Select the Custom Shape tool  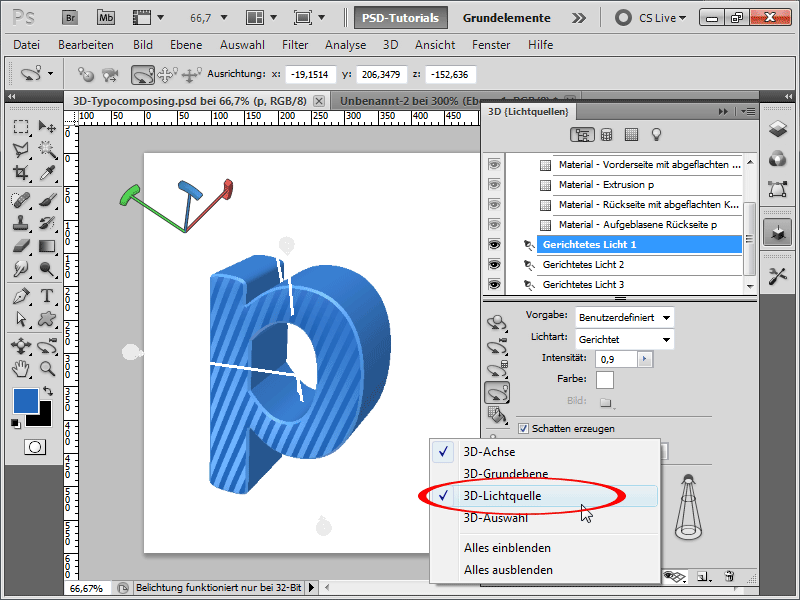[47, 319]
